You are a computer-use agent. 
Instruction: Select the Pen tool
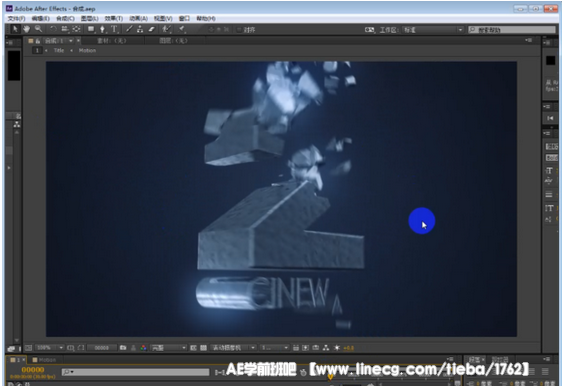tap(103, 29)
